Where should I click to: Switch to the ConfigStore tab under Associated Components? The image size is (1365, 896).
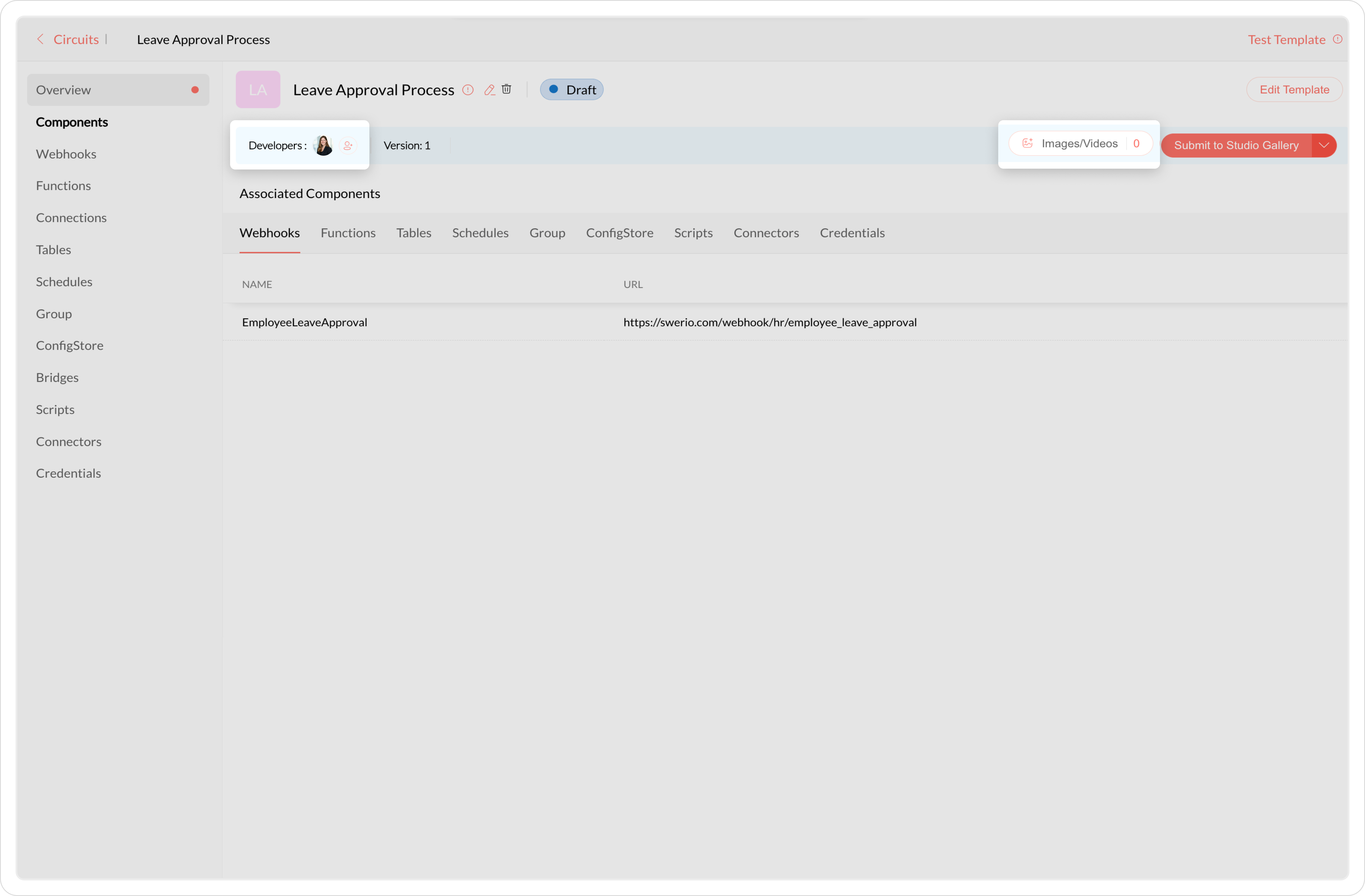pyautogui.click(x=619, y=233)
